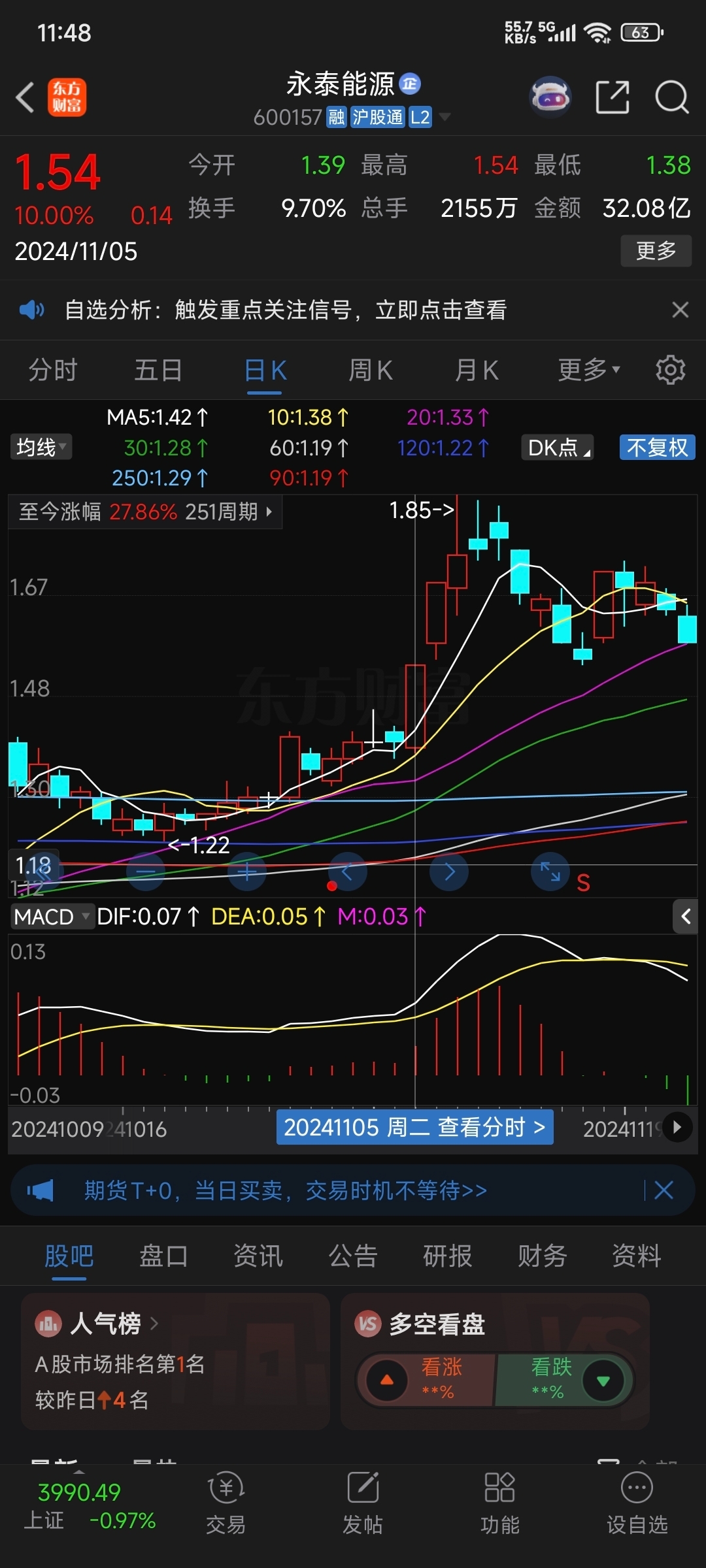Switch to 五日 chart tab

point(158,370)
